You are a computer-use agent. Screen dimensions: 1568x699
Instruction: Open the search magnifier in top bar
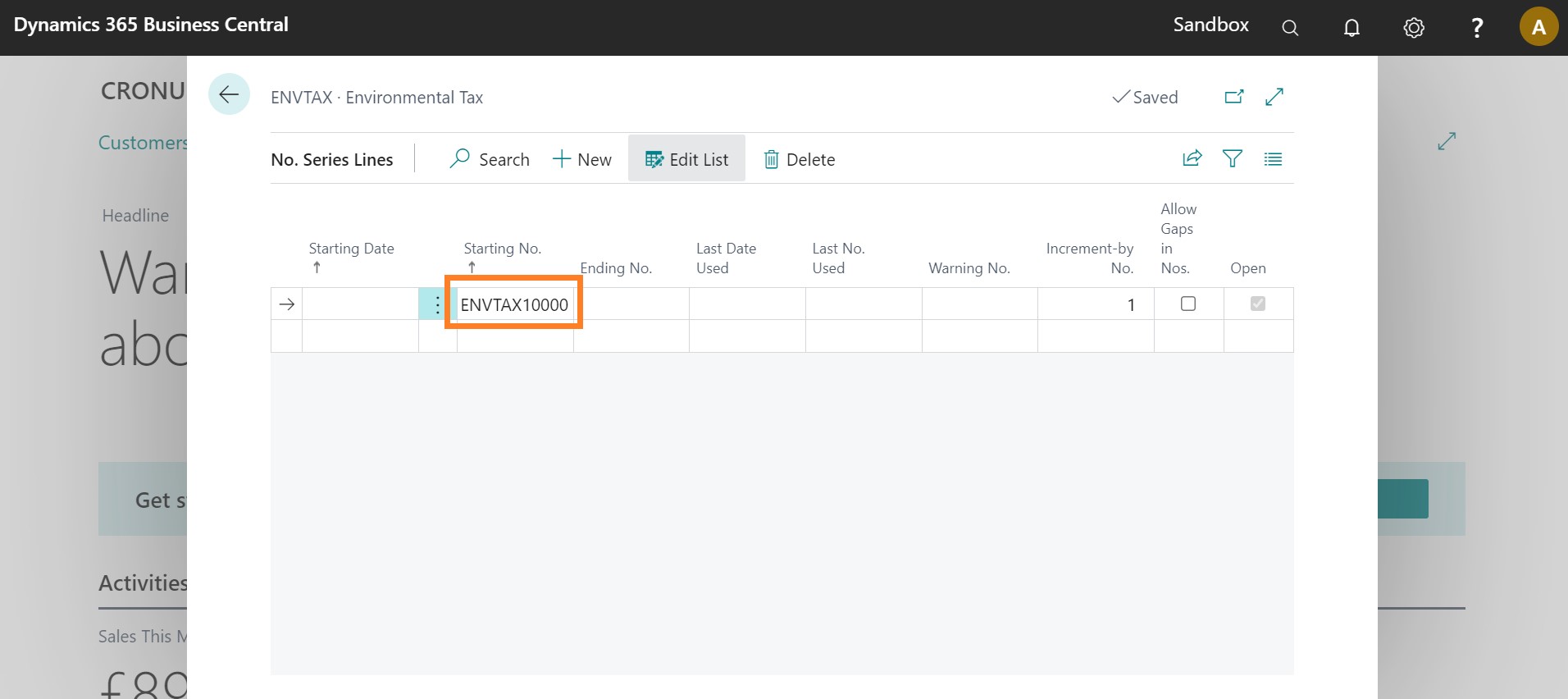click(x=1290, y=28)
